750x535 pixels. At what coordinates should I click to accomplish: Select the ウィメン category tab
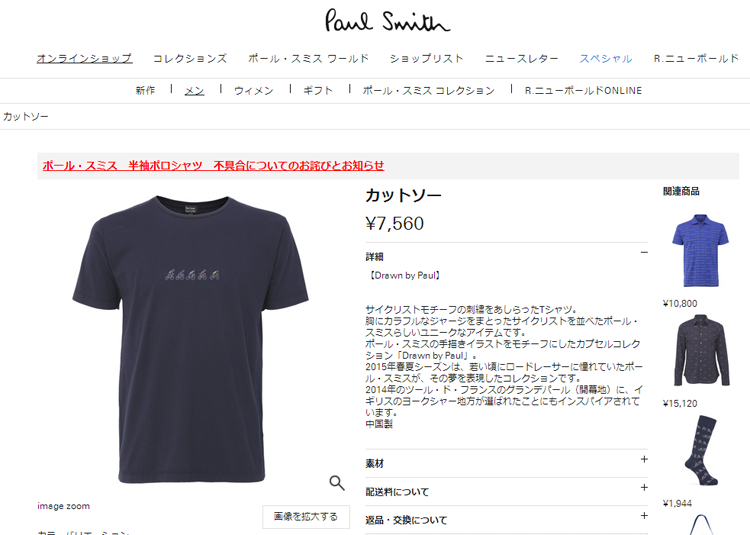[254, 90]
